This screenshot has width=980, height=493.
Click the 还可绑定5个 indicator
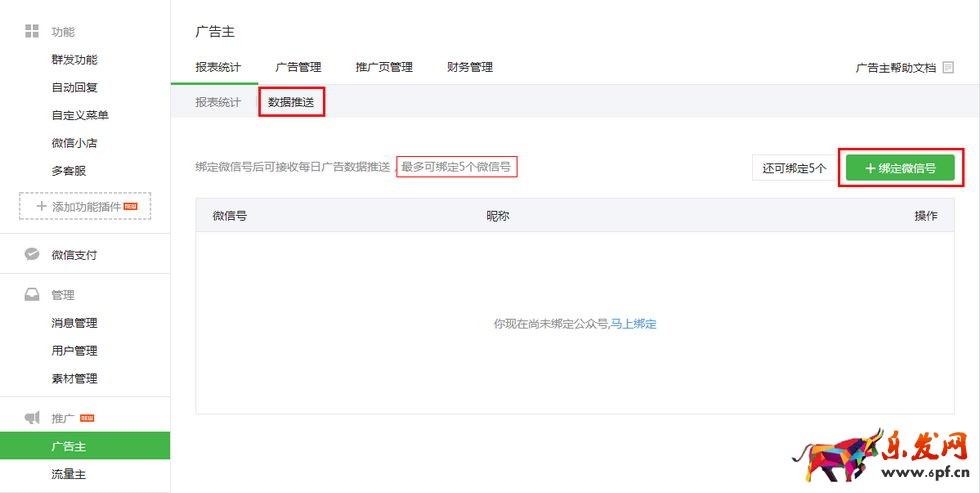pos(794,167)
